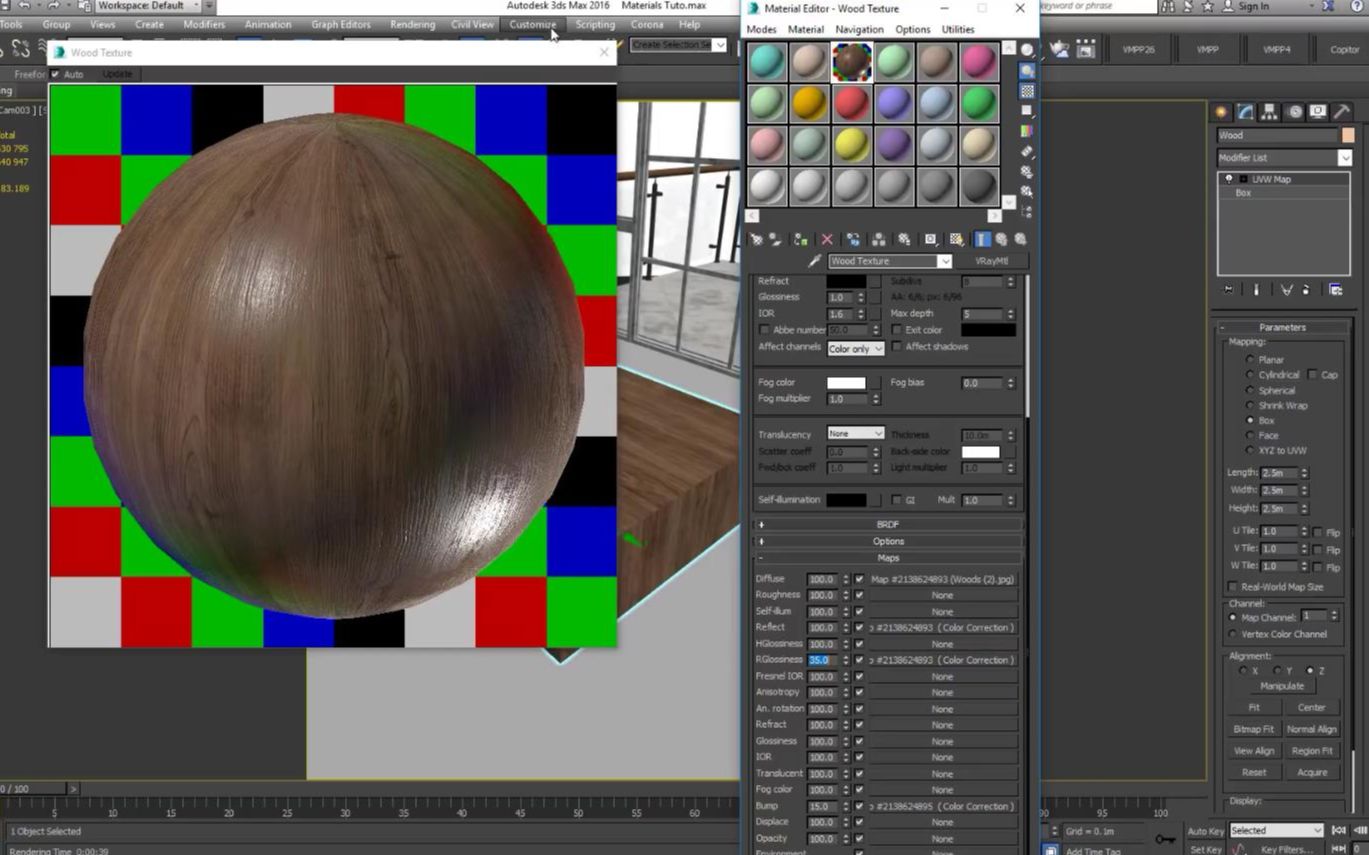Open the Motion tab in command panel
The height and width of the screenshot is (855, 1369).
[x=1295, y=112]
